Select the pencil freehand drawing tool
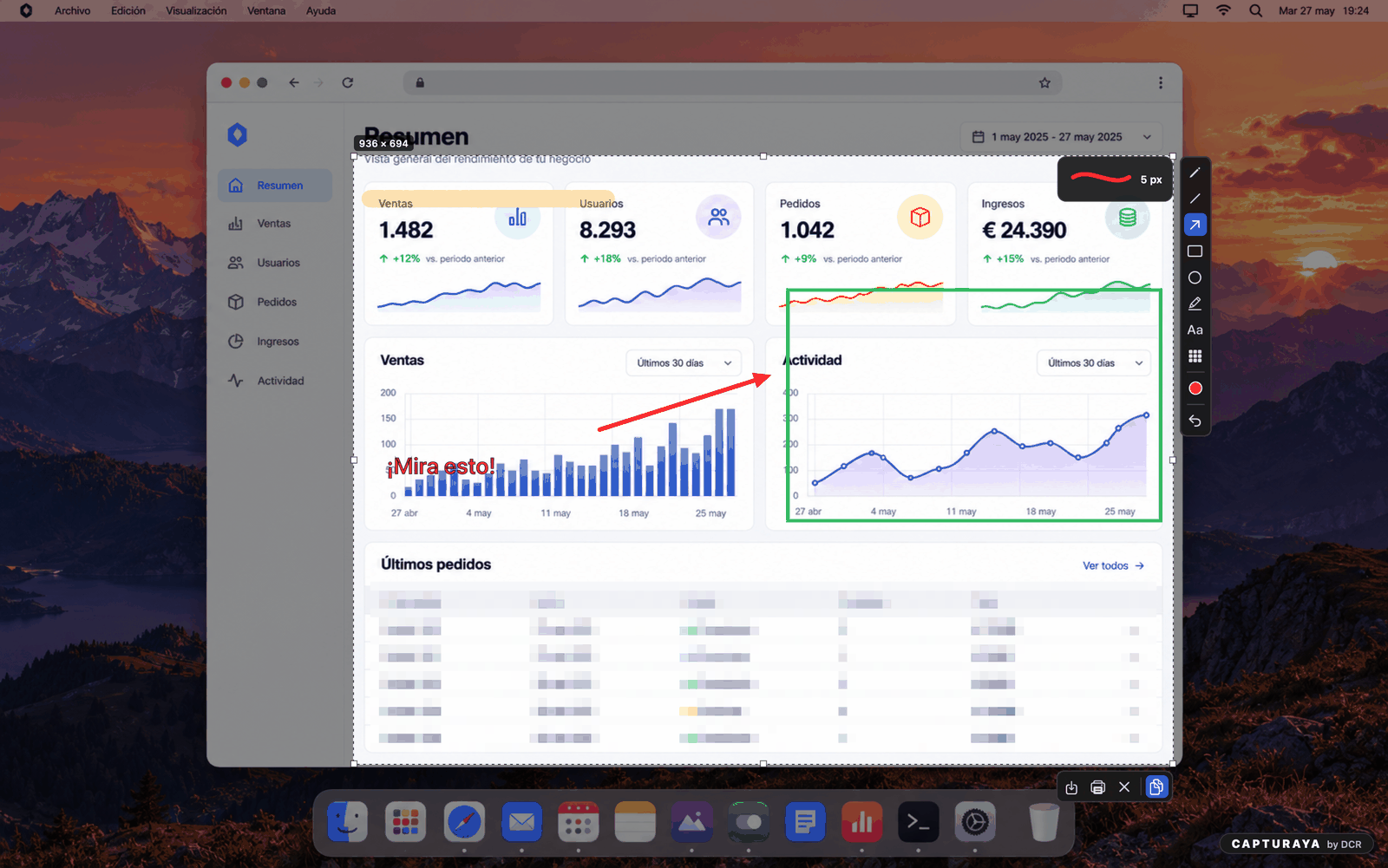 pos(1195,173)
